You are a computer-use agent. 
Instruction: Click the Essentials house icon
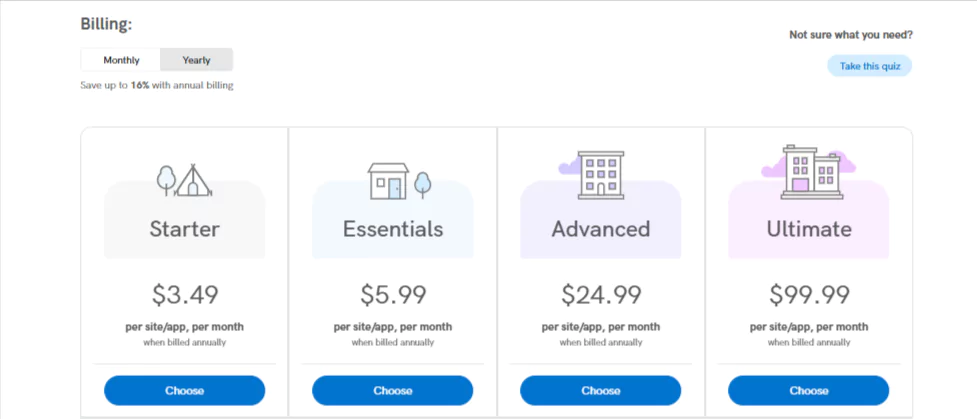(x=399, y=181)
